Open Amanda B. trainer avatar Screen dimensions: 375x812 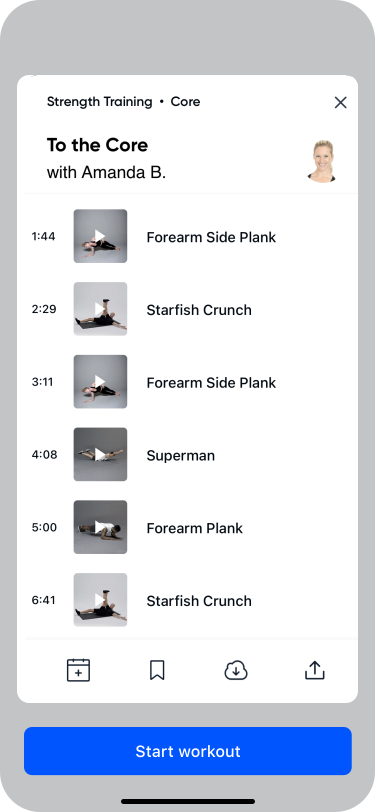[x=322, y=161]
